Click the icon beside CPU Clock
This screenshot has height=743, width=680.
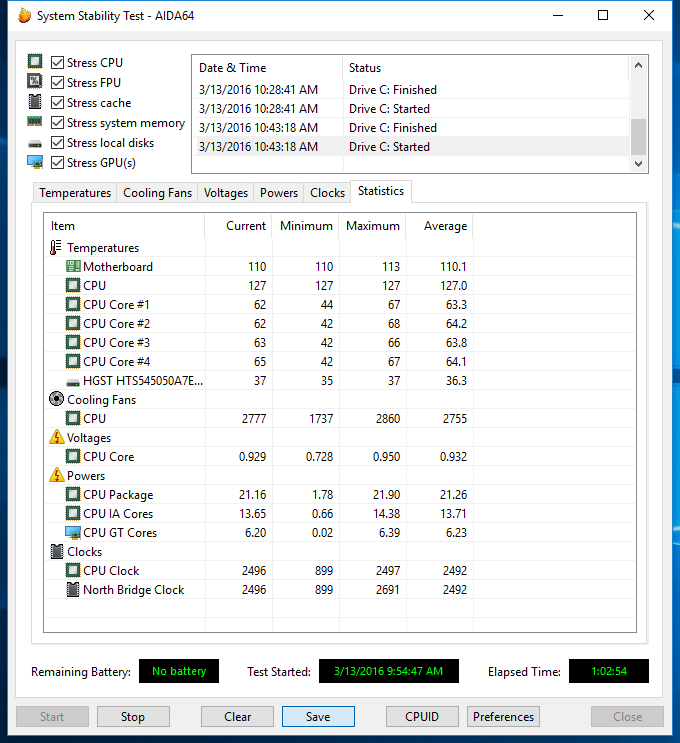pos(73,570)
